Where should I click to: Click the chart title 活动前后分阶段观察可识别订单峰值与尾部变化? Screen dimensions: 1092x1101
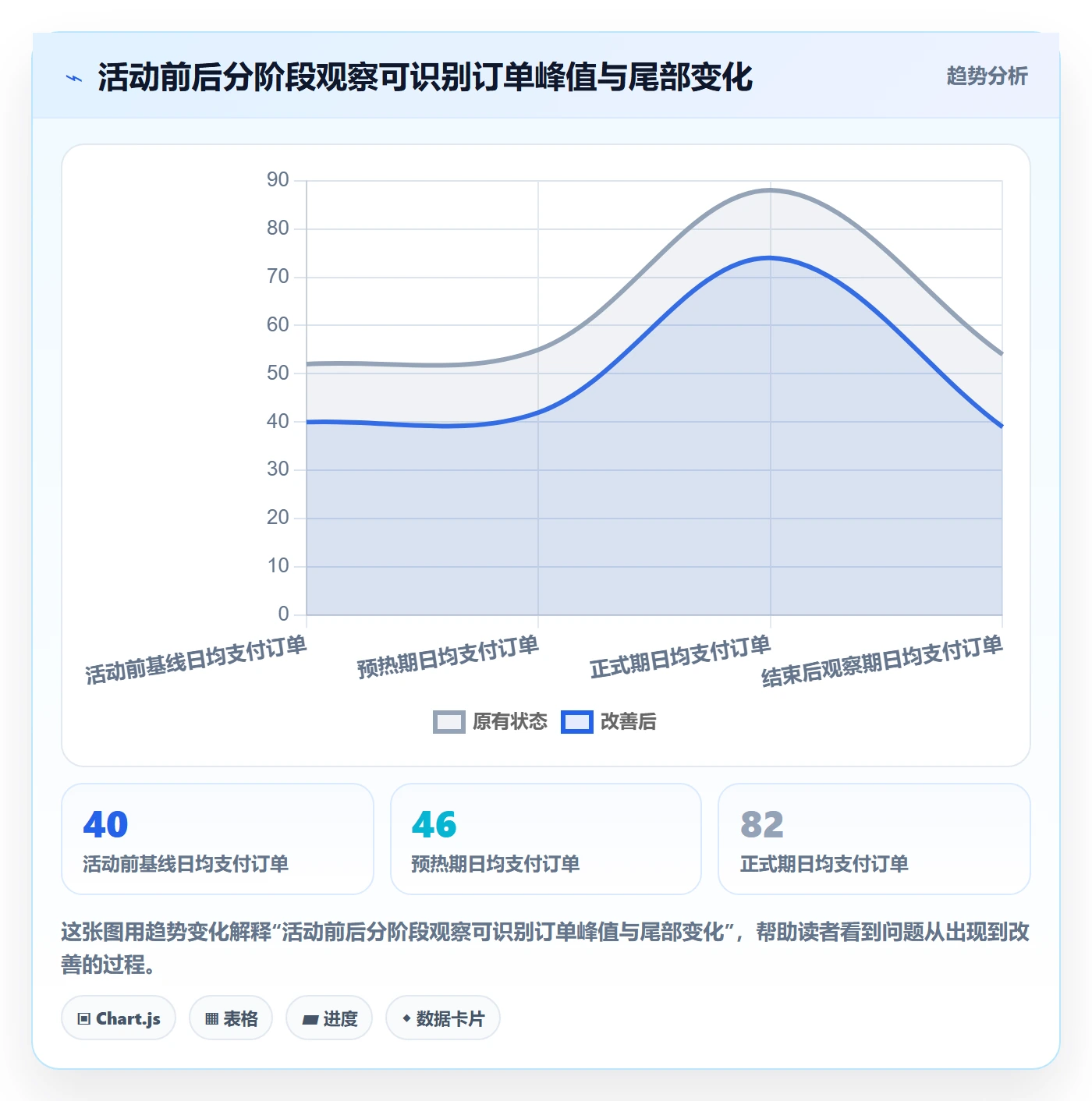pyautogui.click(x=425, y=77)
